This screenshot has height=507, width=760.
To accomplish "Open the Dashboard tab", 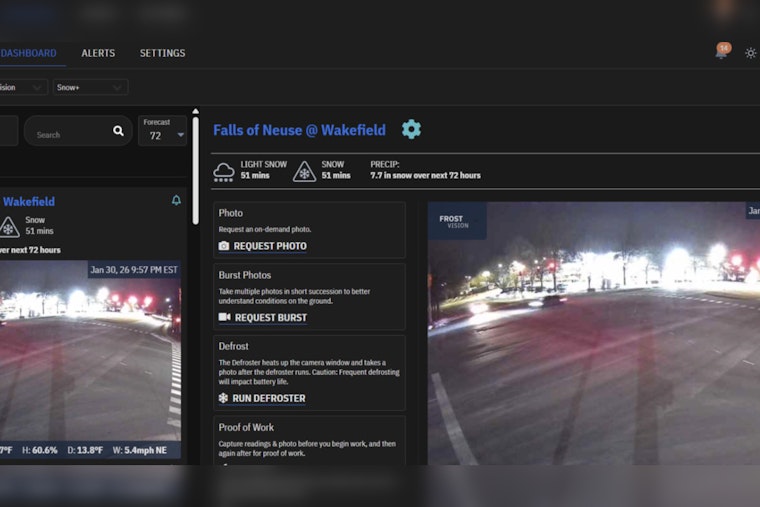I will click(x=28, y=53).
